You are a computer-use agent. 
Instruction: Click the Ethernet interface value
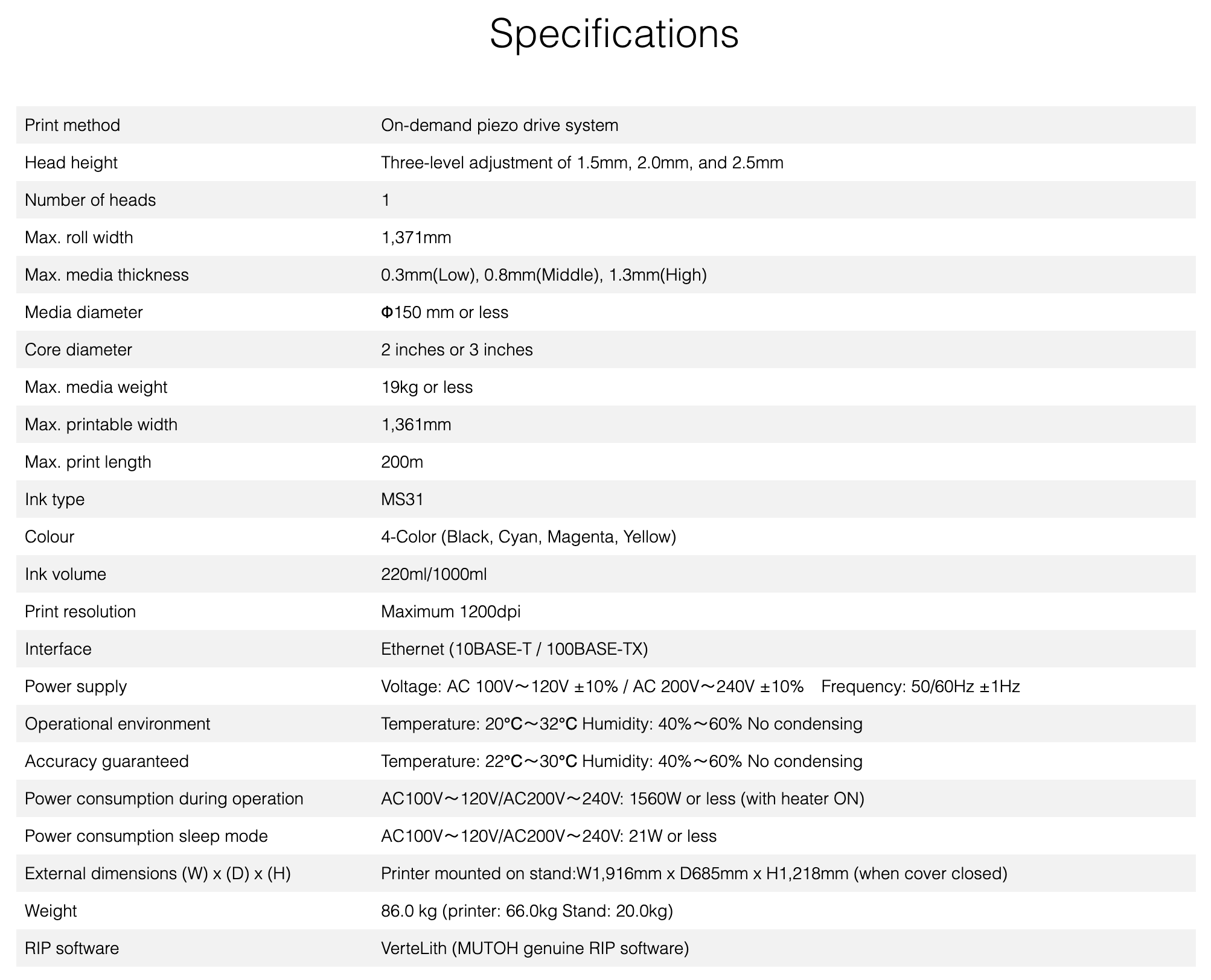point(514,649)
